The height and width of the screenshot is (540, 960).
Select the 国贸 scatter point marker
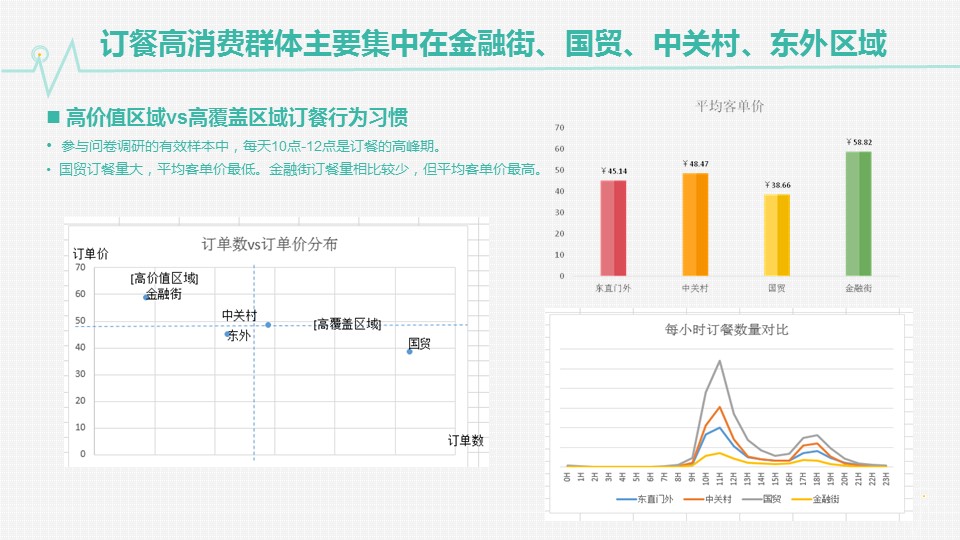click(x=410, y=351)
